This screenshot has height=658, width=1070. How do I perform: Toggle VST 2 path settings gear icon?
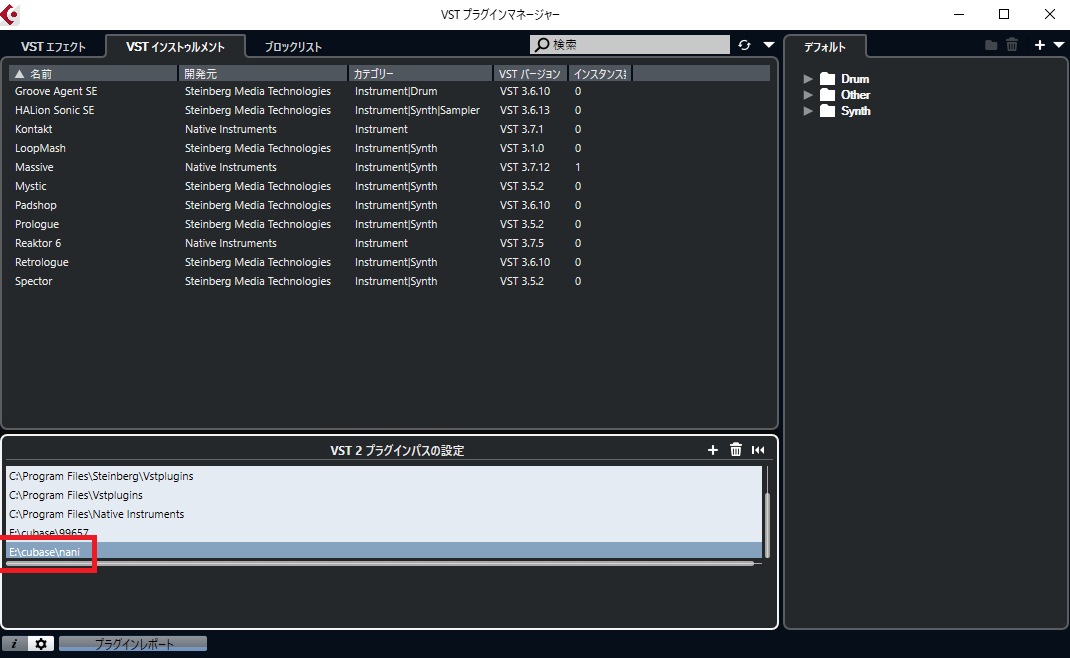click(41, 644)
